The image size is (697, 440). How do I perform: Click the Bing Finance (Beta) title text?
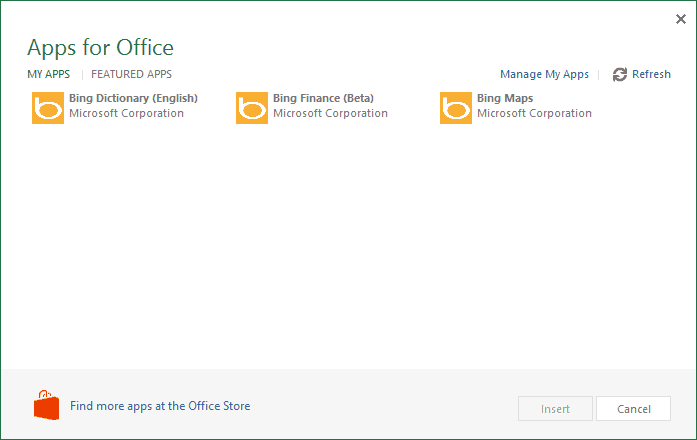pos(323,98)
